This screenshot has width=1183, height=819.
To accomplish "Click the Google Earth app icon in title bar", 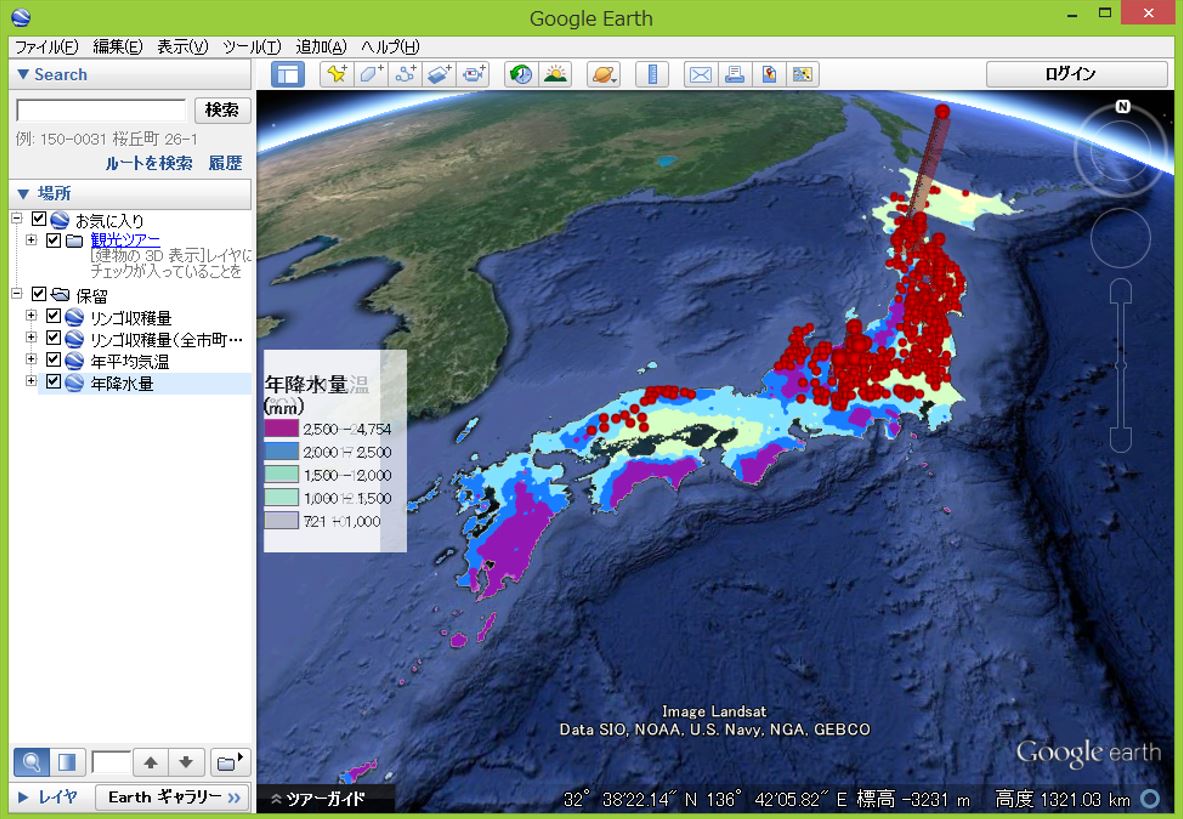I will 21,17.
